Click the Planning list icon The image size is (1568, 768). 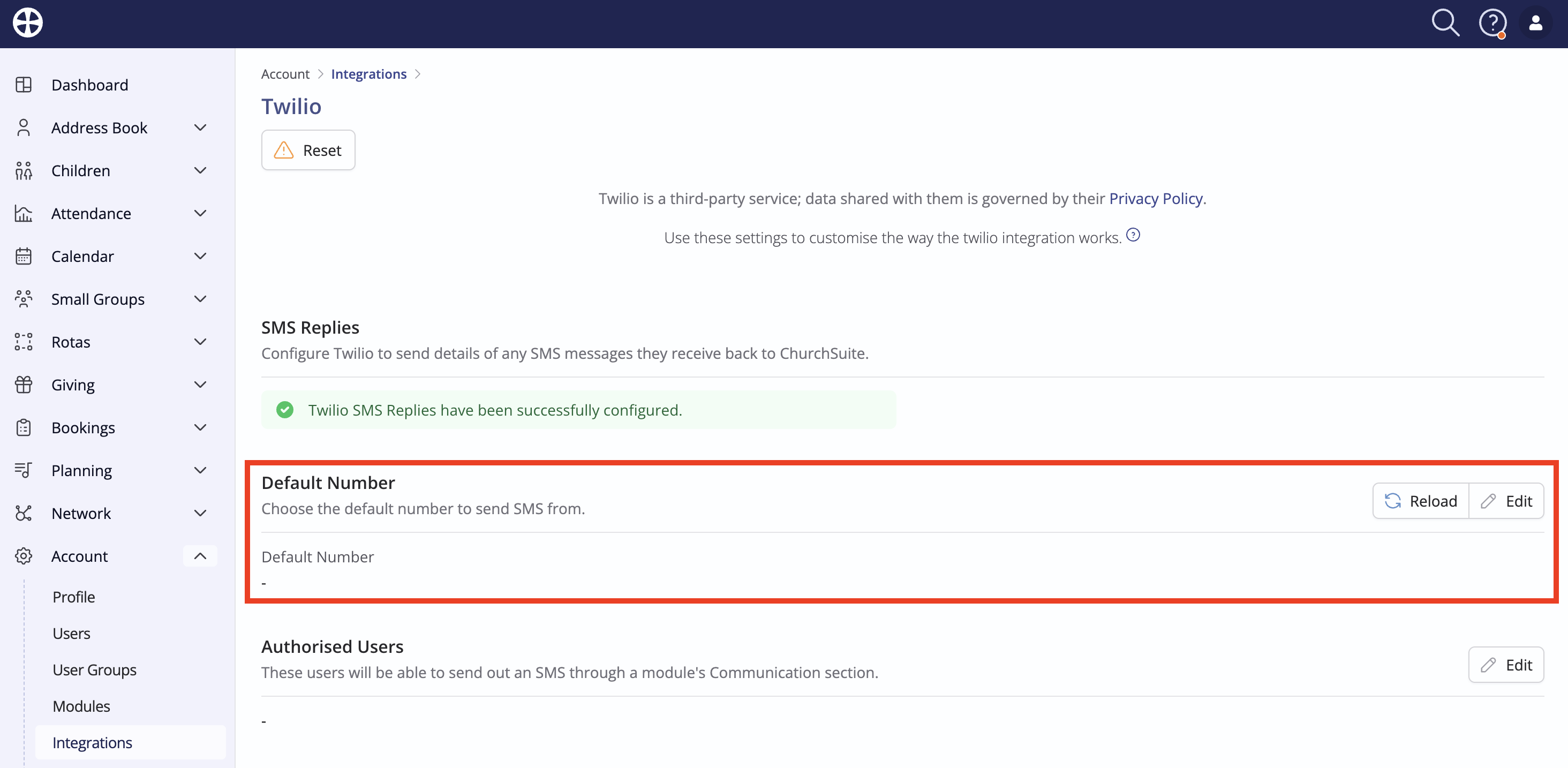click(x=24, y=470)
